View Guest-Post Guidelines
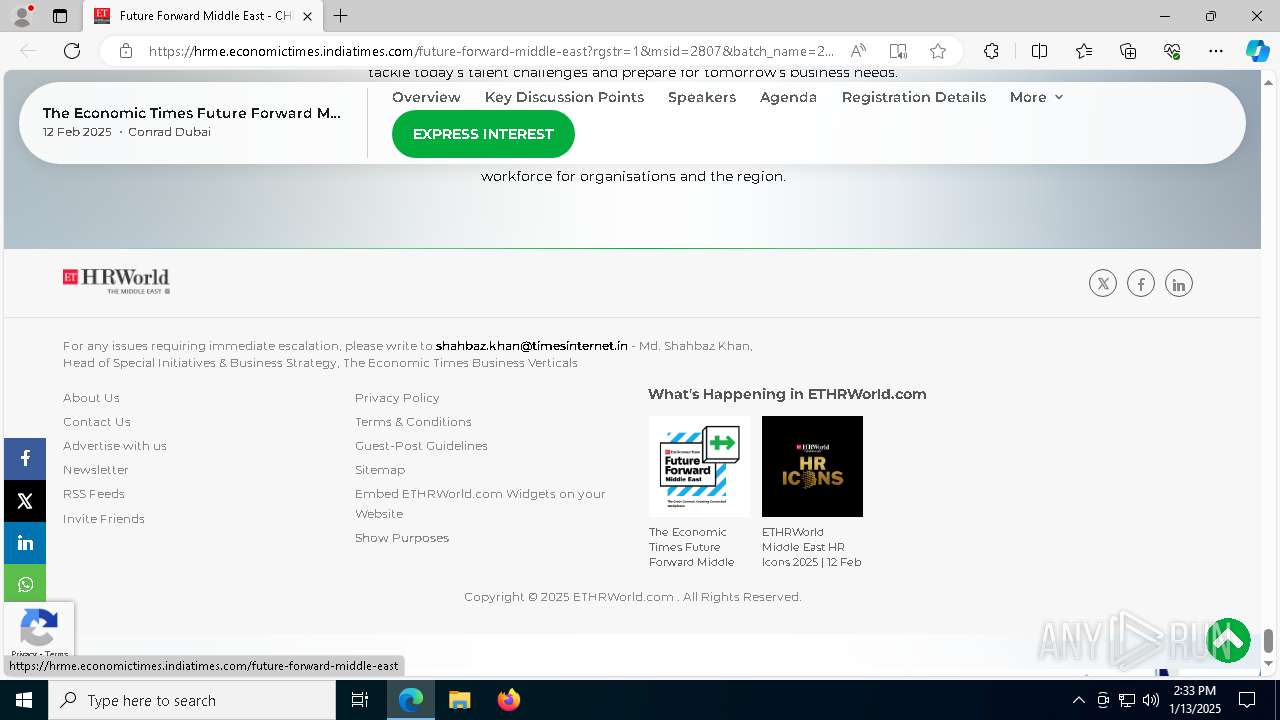 (x=421, y=446)
